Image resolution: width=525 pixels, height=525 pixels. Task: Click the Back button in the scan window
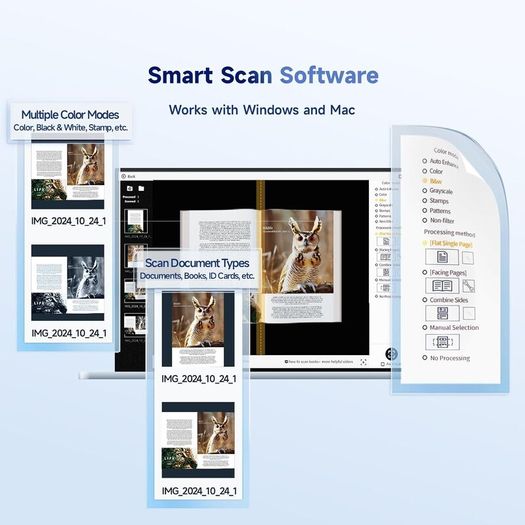(x=128, y=176)
